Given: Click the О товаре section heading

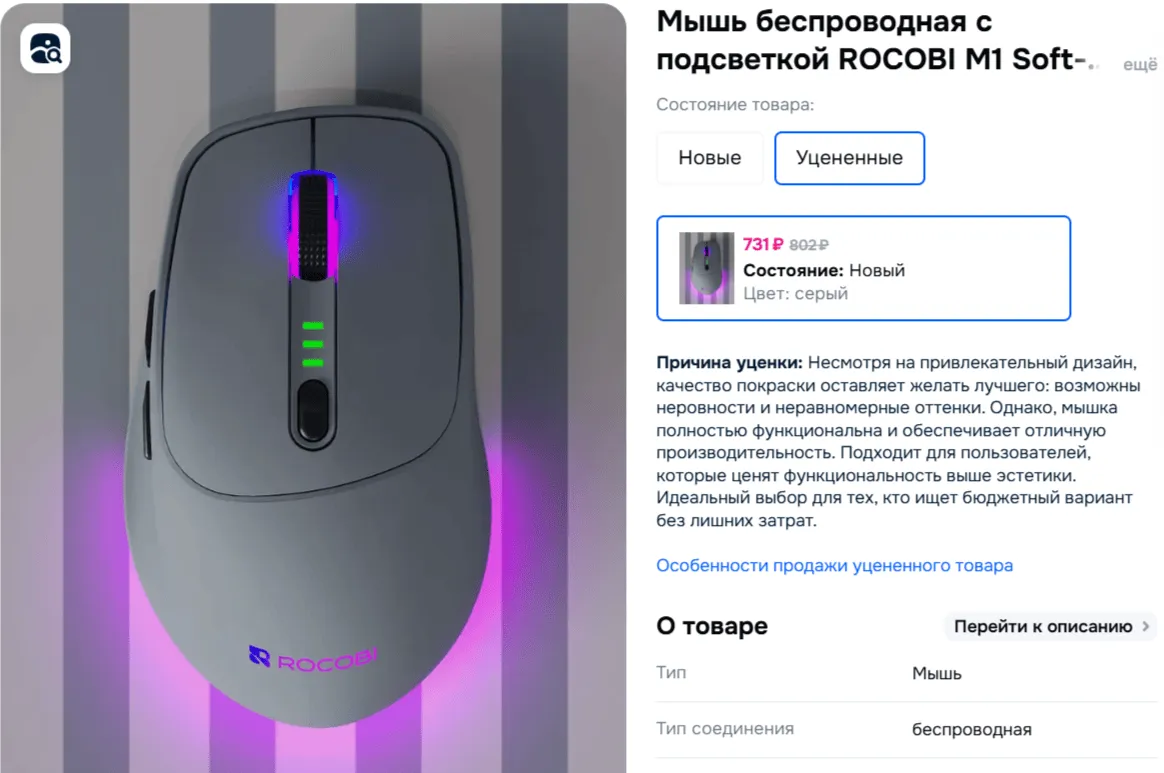Looking at the screenshot, I should click(x=712, y=626).
